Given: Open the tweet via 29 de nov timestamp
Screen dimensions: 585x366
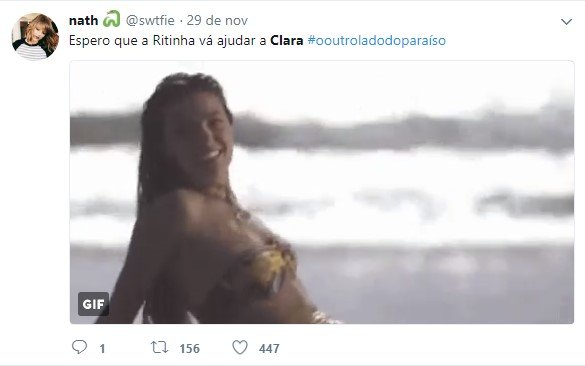Looking at the screenshot, I should click(217, 20).
